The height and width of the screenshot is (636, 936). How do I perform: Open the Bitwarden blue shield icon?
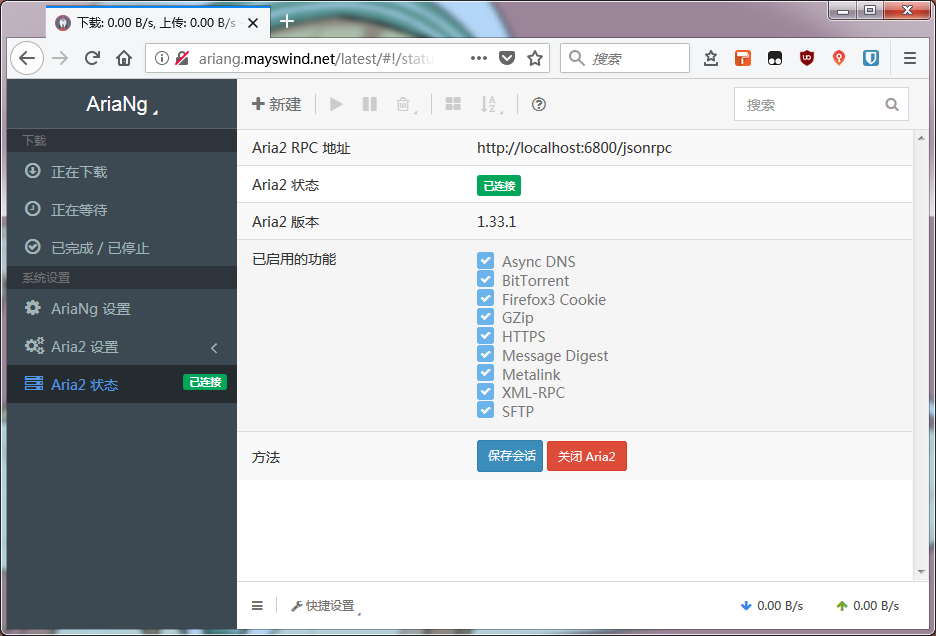[871, 58]
